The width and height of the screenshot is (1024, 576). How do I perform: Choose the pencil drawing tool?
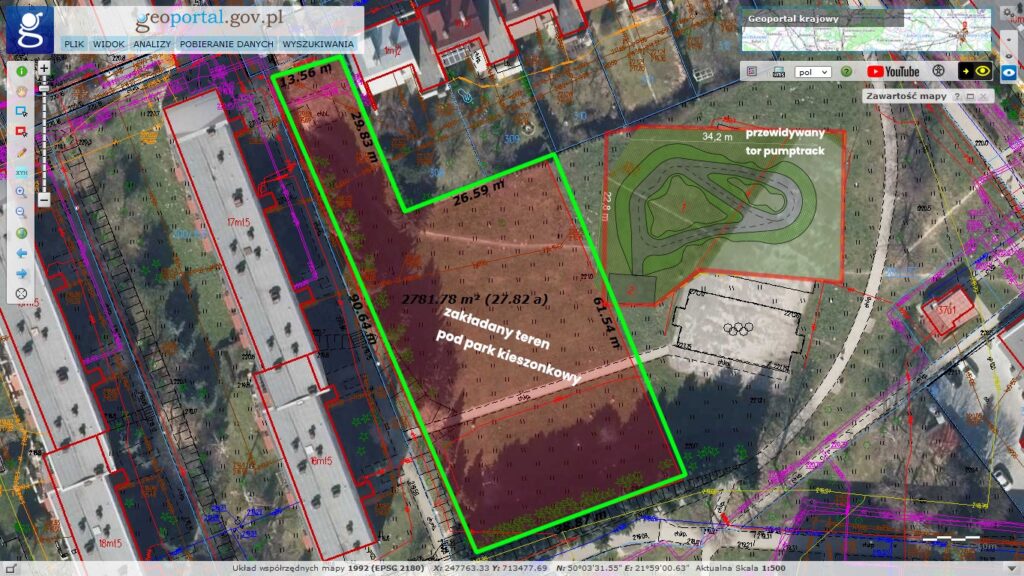click(20, 152)
